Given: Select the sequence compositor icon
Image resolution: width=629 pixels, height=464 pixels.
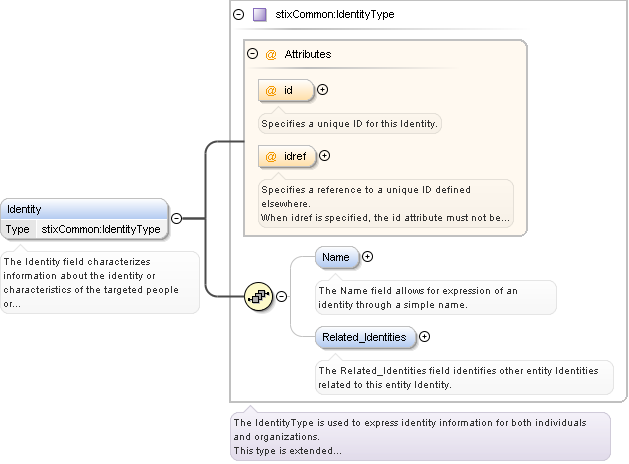Looking at the screenshot, I should [259, 296].
